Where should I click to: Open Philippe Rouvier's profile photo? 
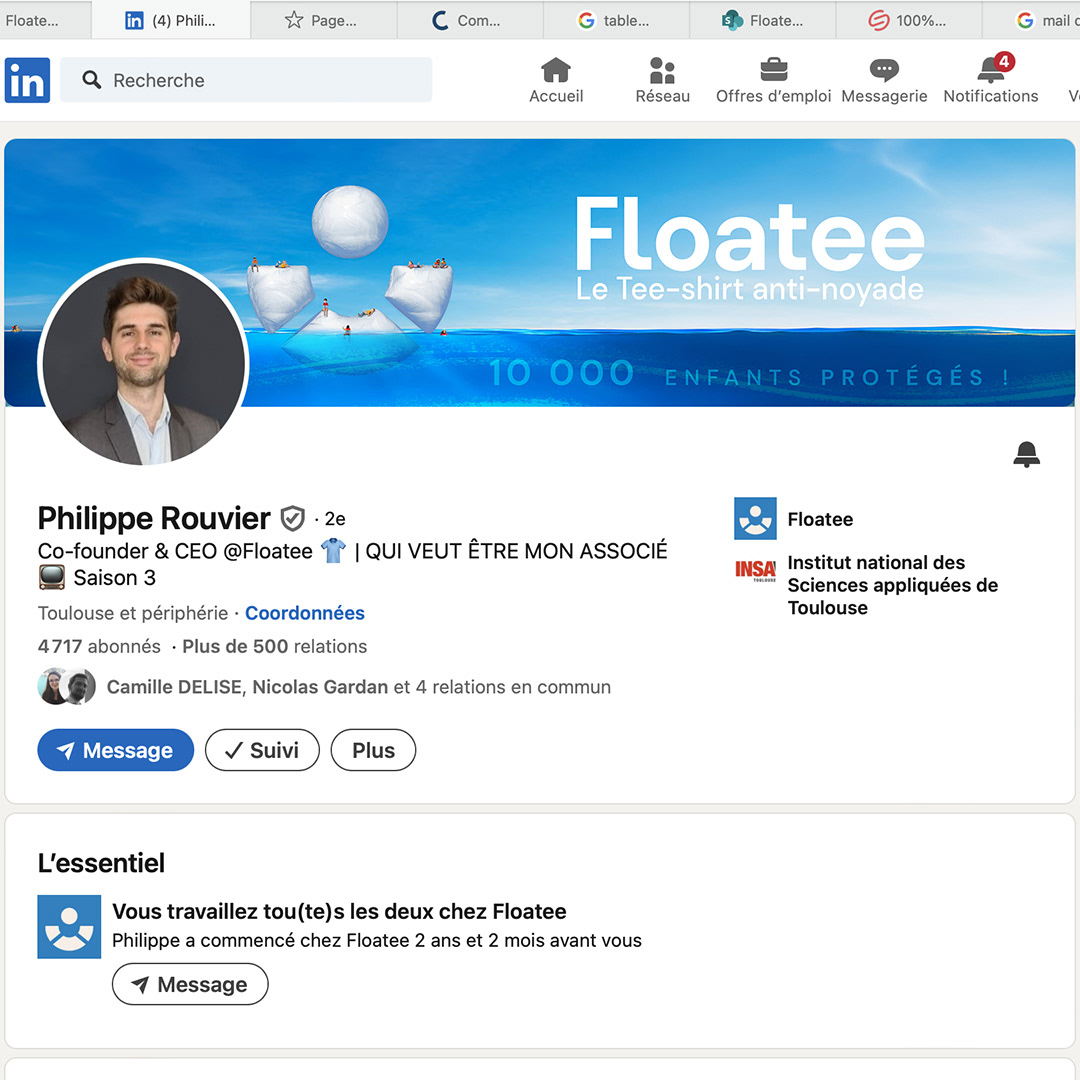point(143,363)
